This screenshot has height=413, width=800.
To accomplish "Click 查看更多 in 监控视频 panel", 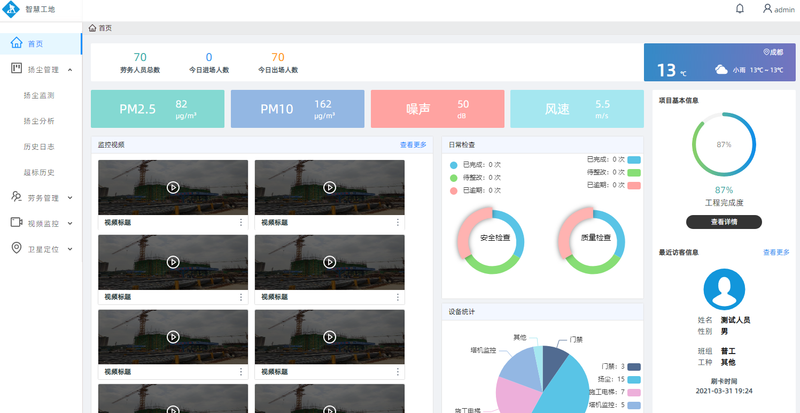I will (413, 145).
